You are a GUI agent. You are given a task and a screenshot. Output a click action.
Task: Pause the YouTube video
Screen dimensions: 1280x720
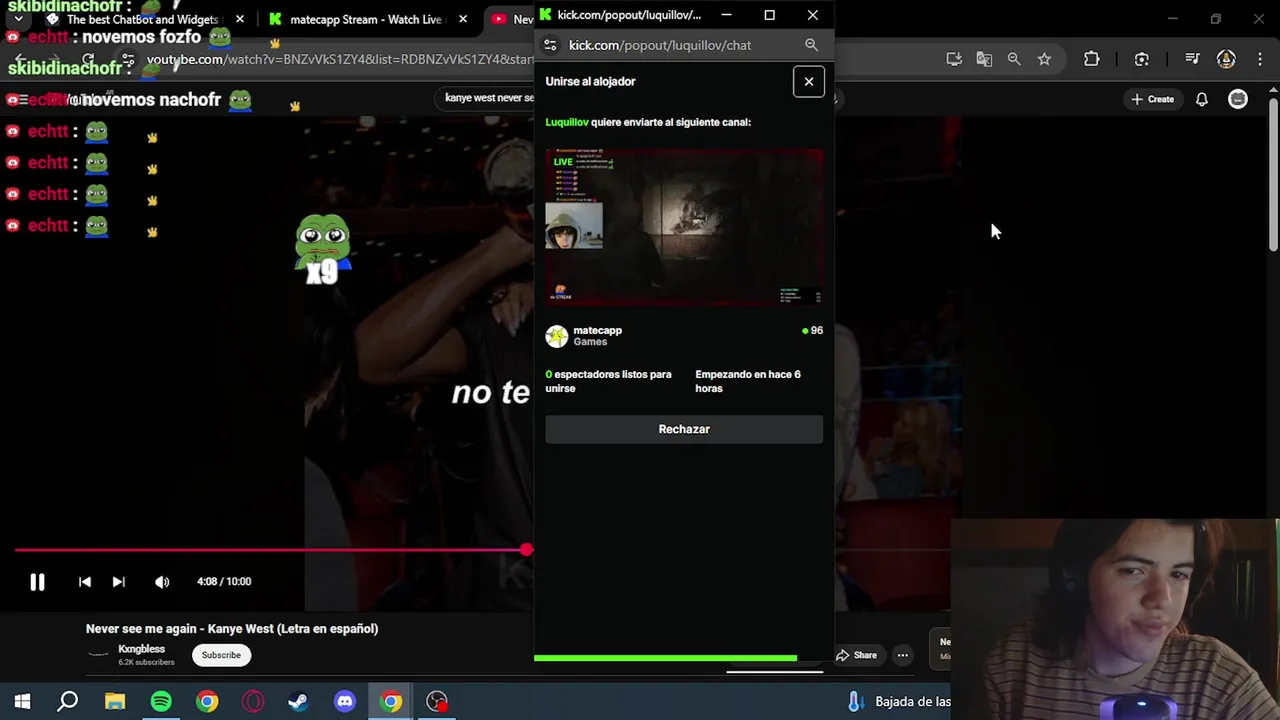(37, 582)
